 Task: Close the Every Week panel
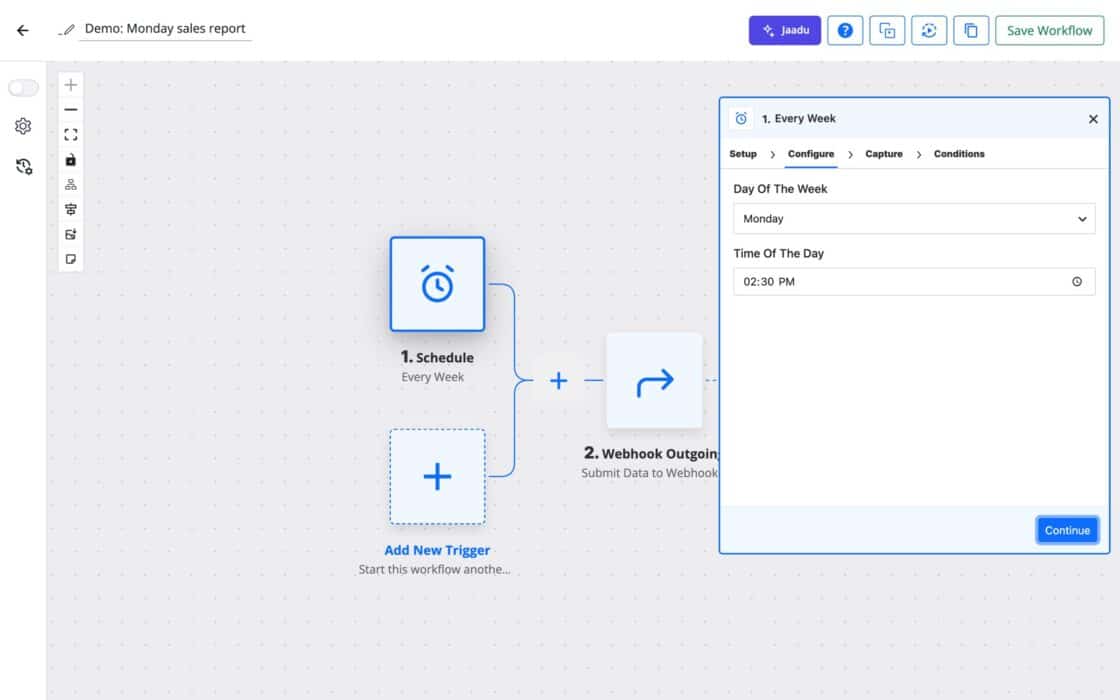point(1093,119)
